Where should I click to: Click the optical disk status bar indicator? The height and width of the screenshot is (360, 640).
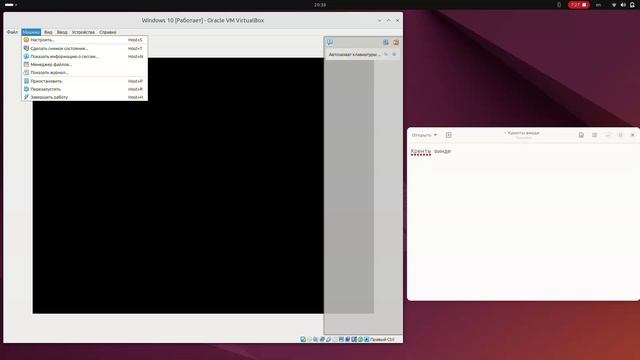coord(309,339)
